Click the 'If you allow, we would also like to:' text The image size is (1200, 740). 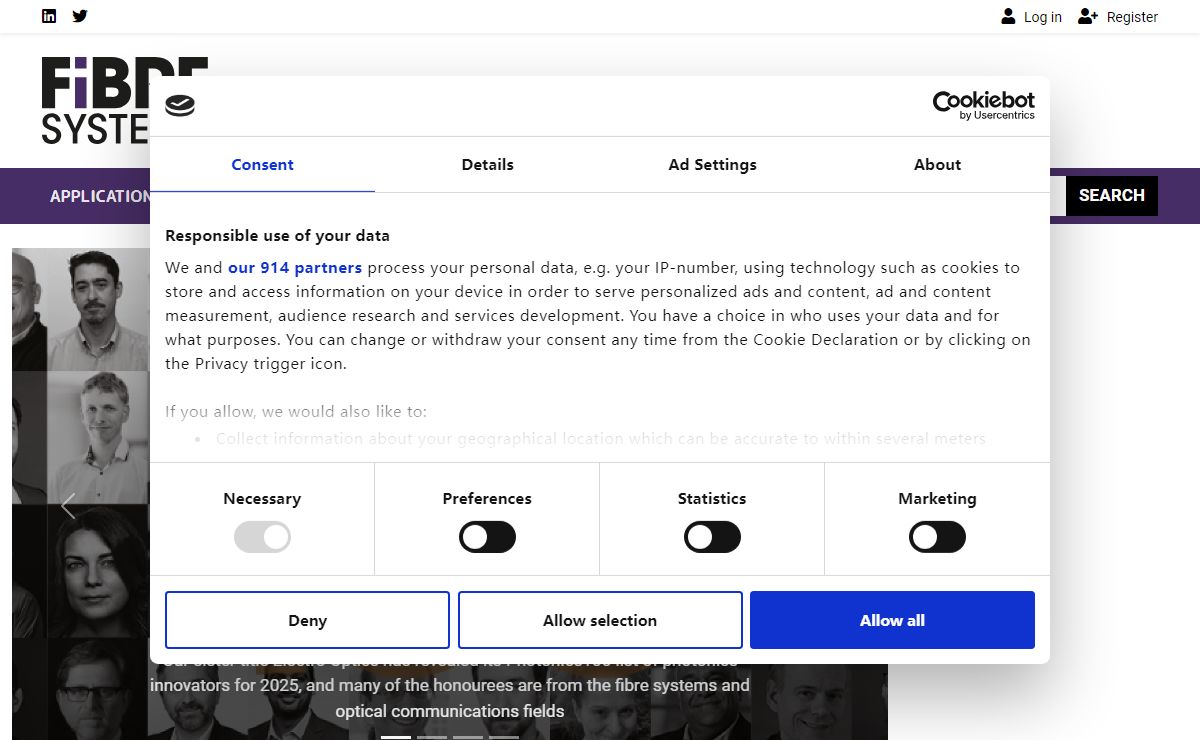click(296, 411)
